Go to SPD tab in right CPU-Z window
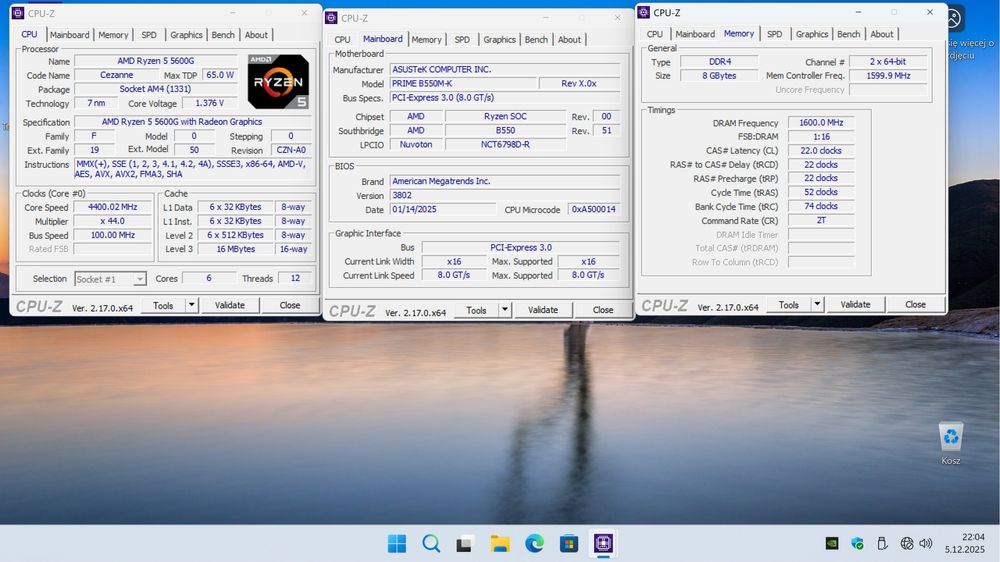The image size is (1000, 562). 774,34
